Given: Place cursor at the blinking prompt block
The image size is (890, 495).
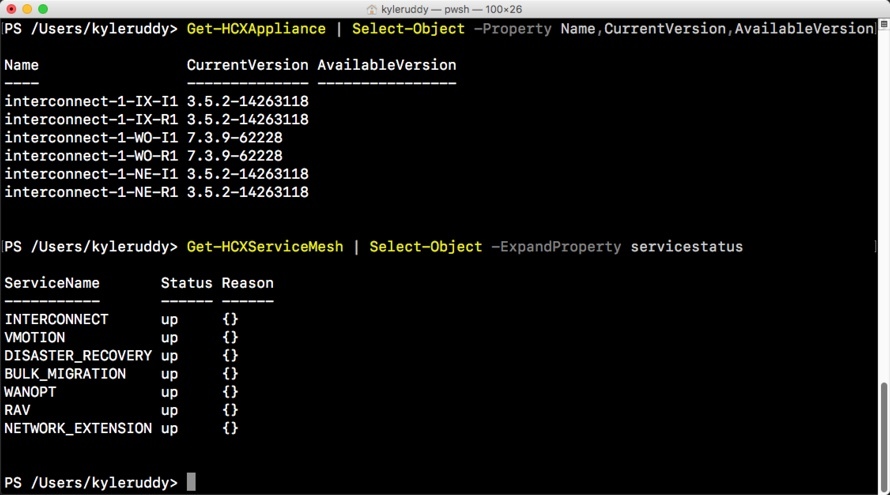Looking at the screenshot, I should 191,482.
